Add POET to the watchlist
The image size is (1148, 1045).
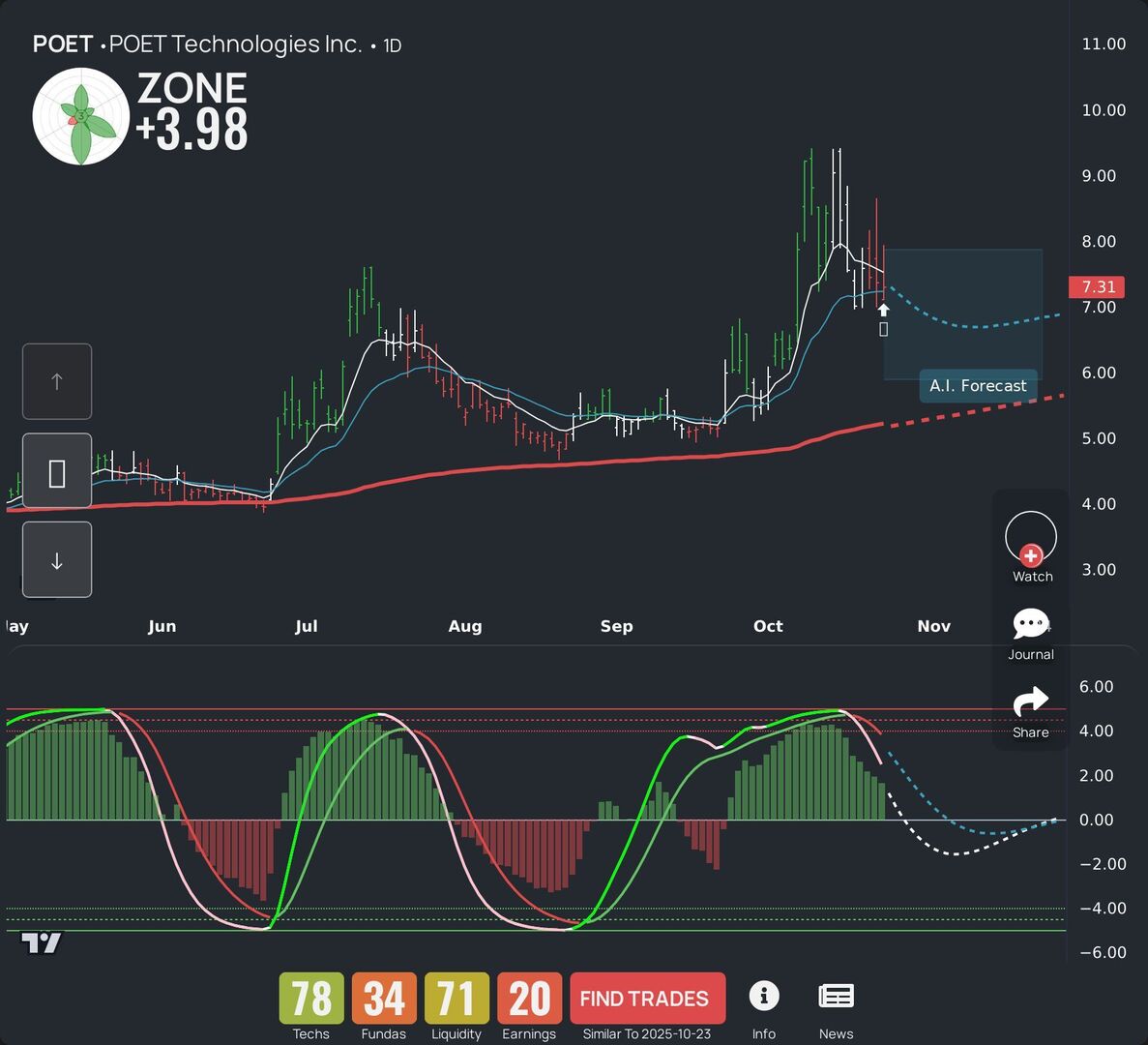1031,540
